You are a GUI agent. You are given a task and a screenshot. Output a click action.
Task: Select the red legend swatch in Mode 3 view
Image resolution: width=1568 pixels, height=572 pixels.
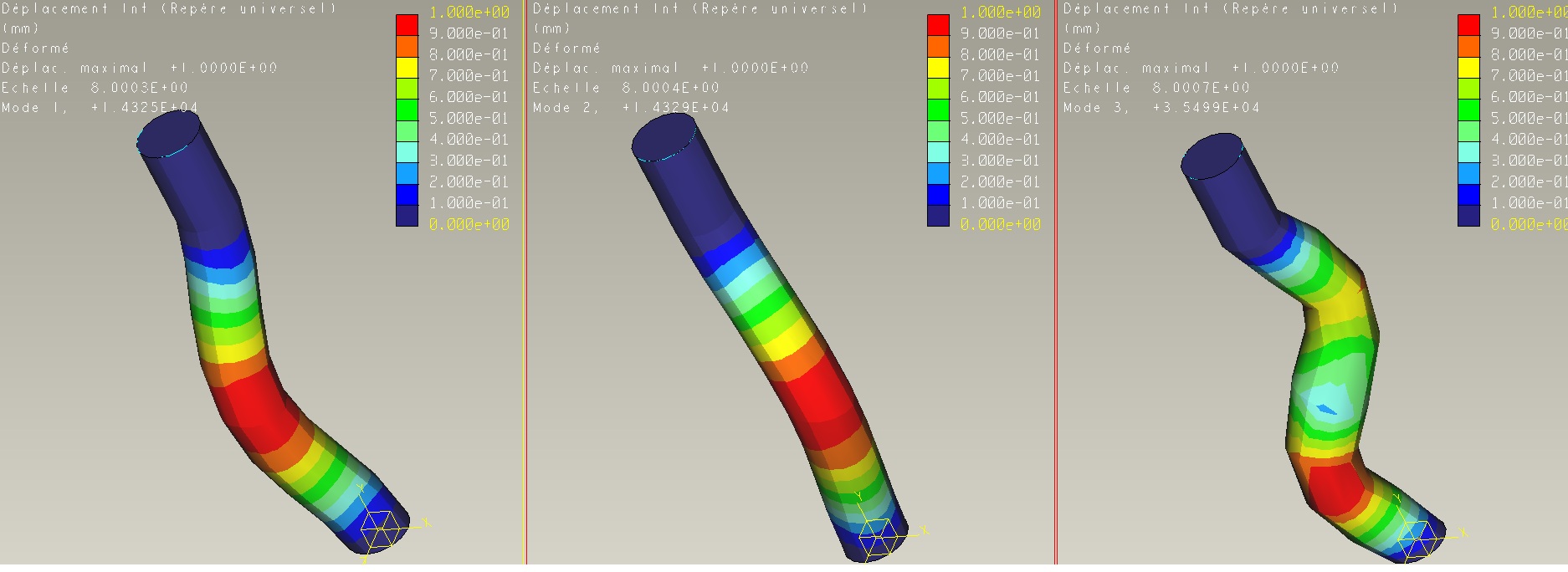click(x=1468, y=25)
